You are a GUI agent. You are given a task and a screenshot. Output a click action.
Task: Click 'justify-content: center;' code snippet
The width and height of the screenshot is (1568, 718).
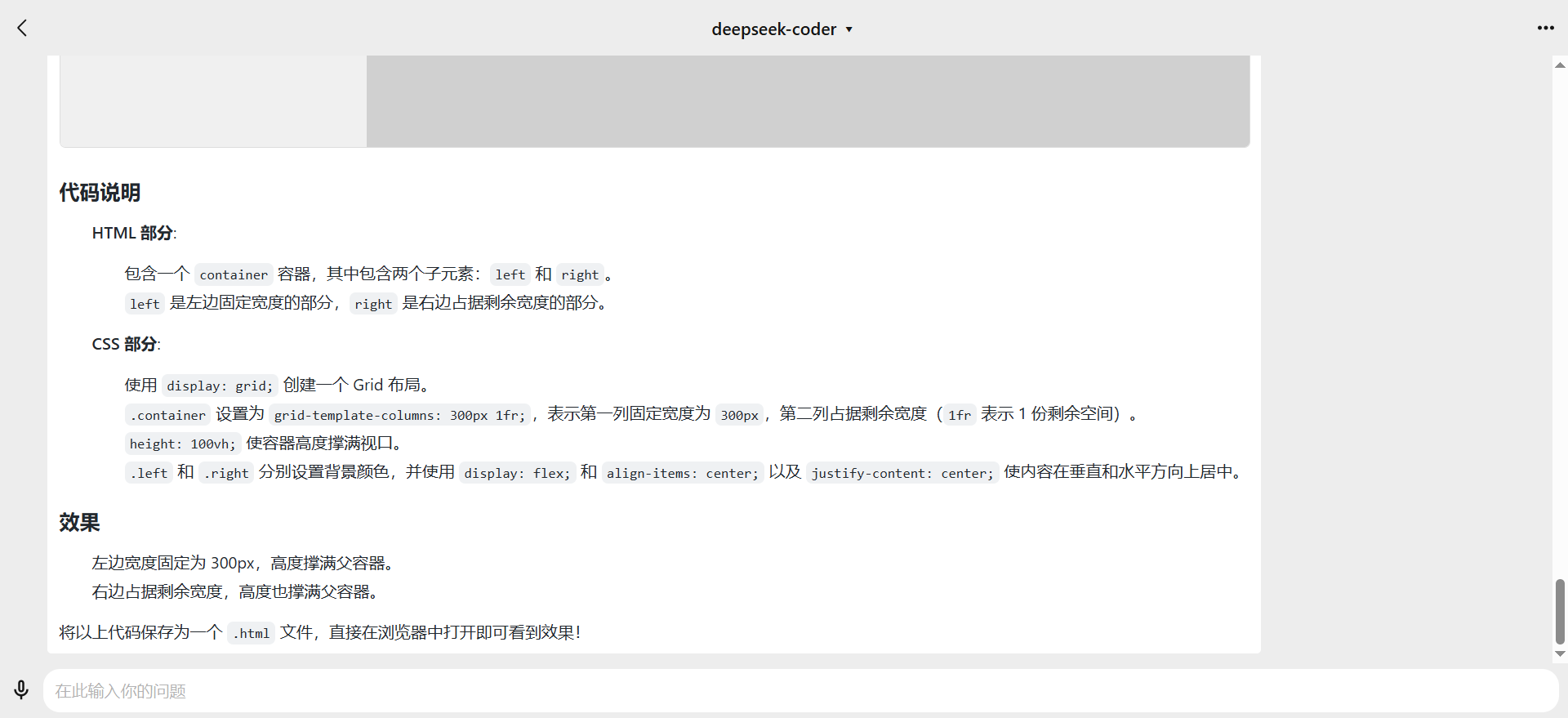[902, 473]
